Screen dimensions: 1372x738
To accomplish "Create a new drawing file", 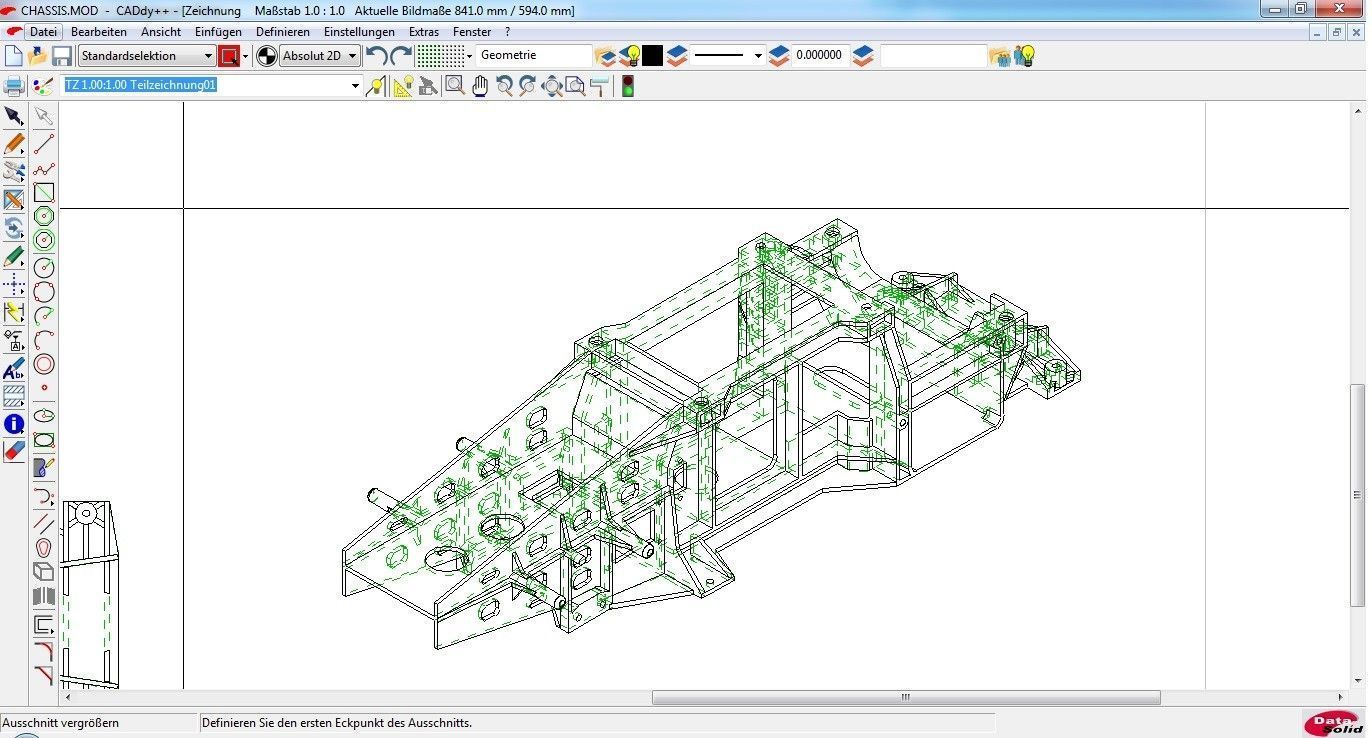I will coord(14,56).
